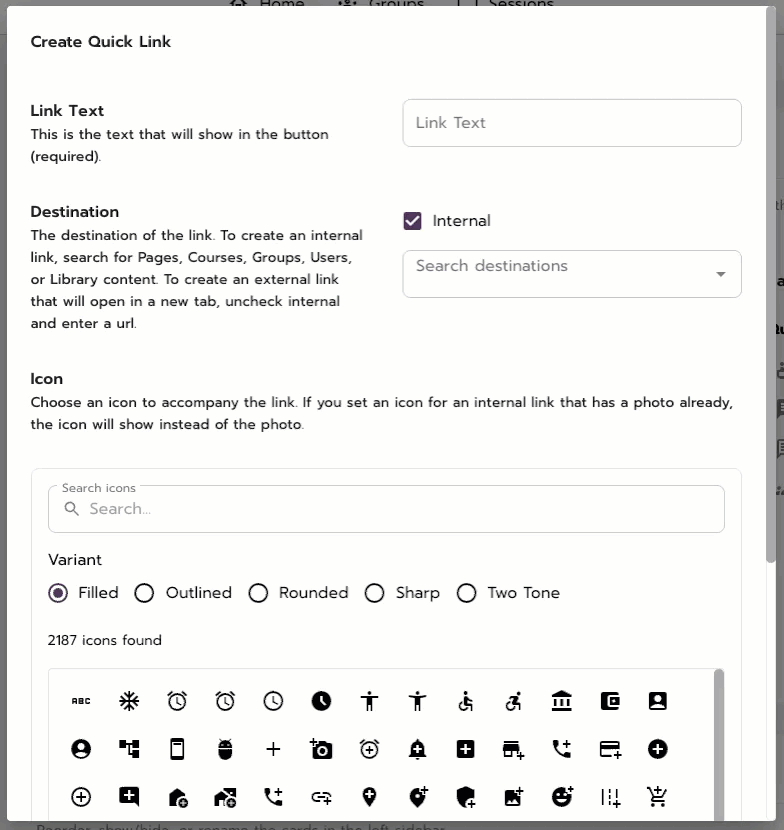Choose the single house add home icon
Viewport: 784px width, 830px height.
coord(177,797)
